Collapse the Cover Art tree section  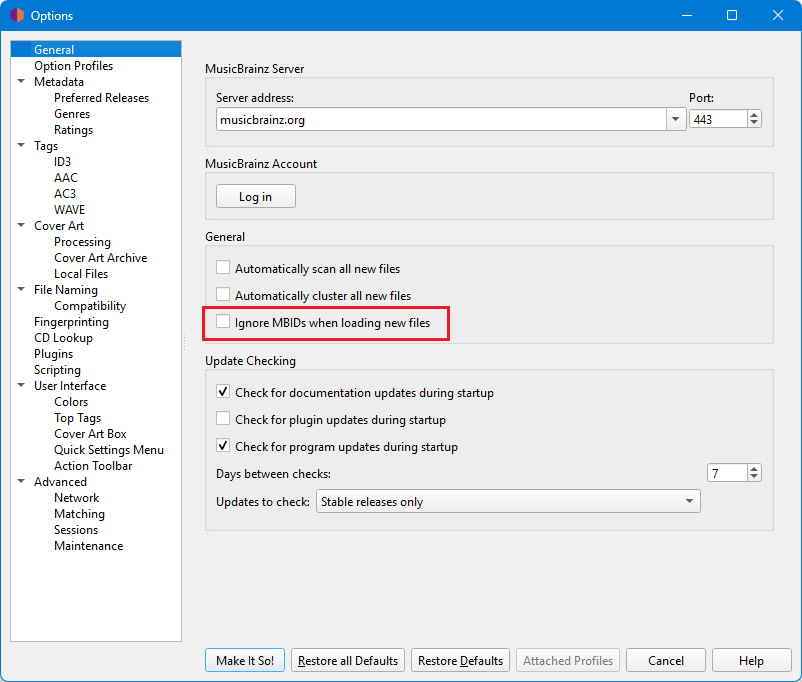(21, 226)
